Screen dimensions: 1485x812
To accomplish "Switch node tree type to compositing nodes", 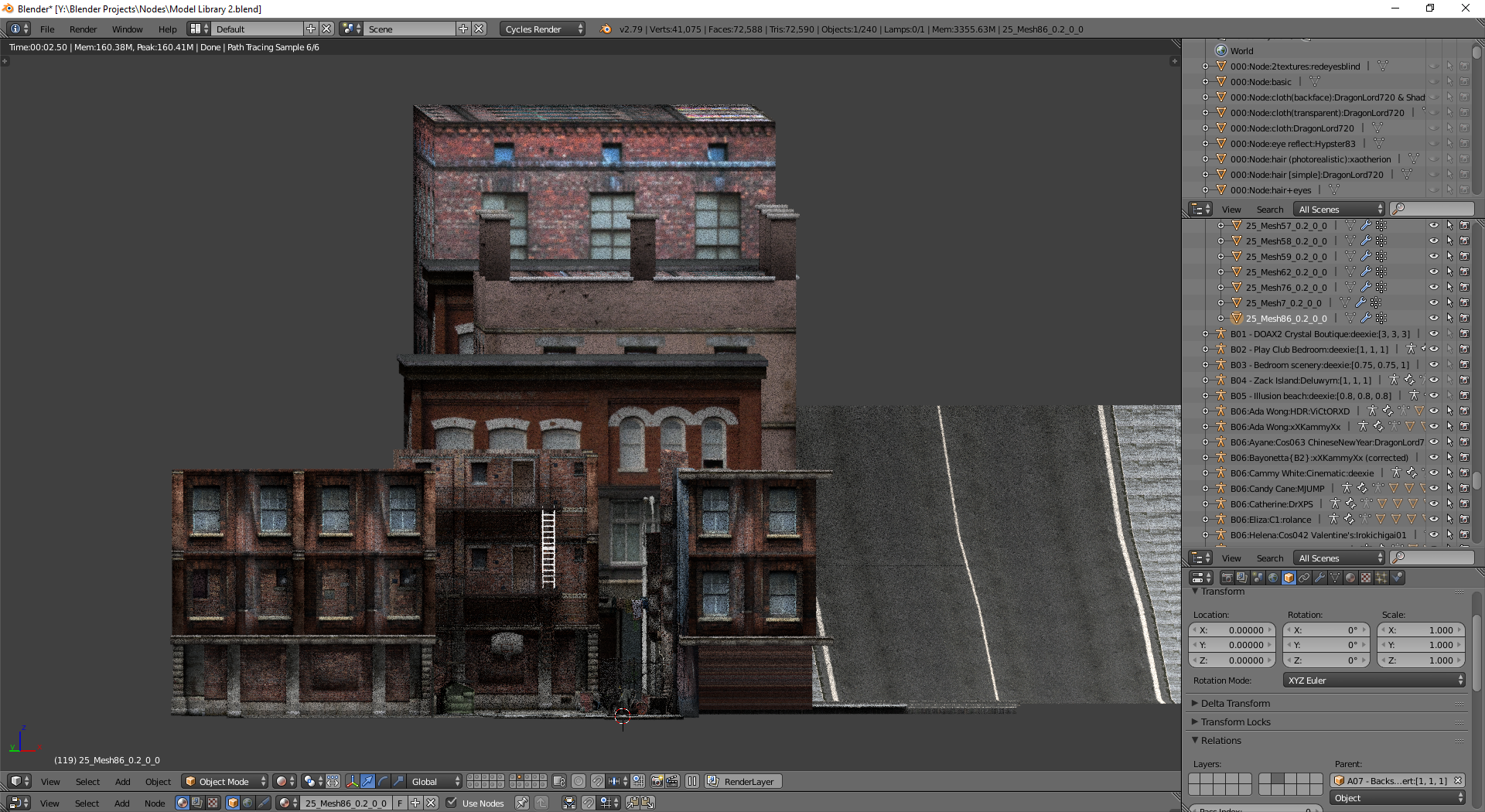I will tap(197, 803).
